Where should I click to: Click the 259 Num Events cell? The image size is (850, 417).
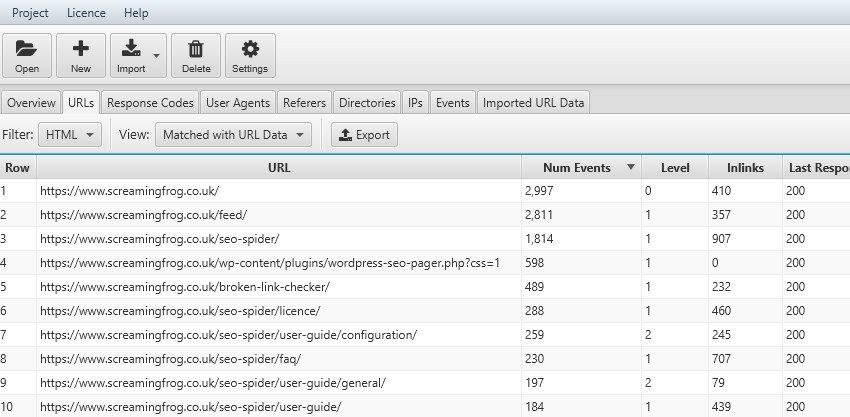(581, 335)
